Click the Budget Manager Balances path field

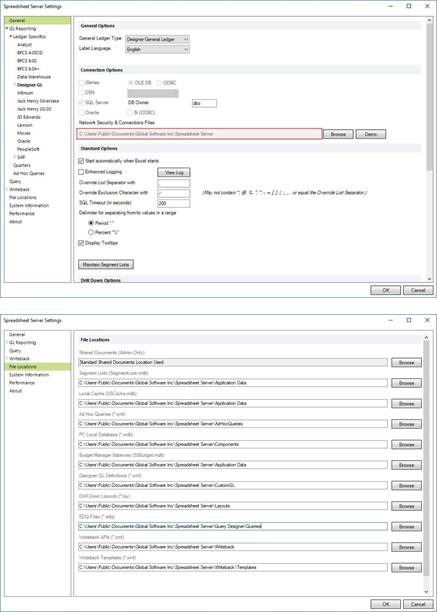coord(233,465)
